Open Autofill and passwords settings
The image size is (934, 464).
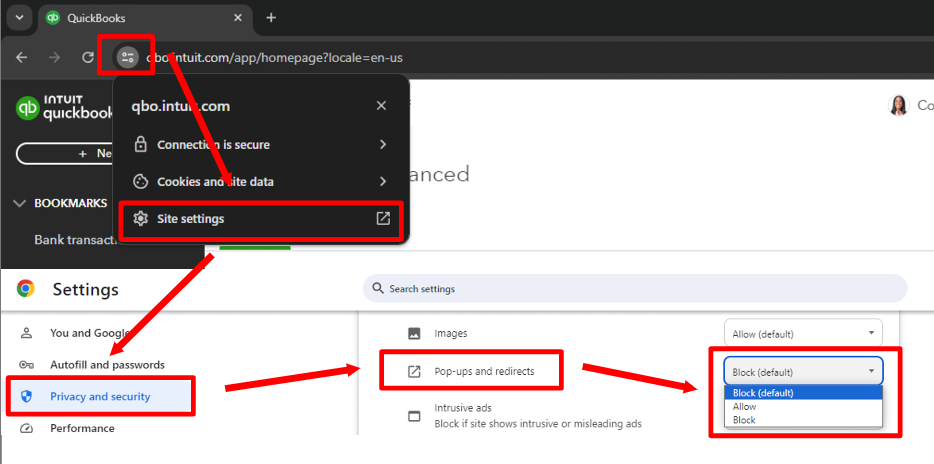[107, 365]
